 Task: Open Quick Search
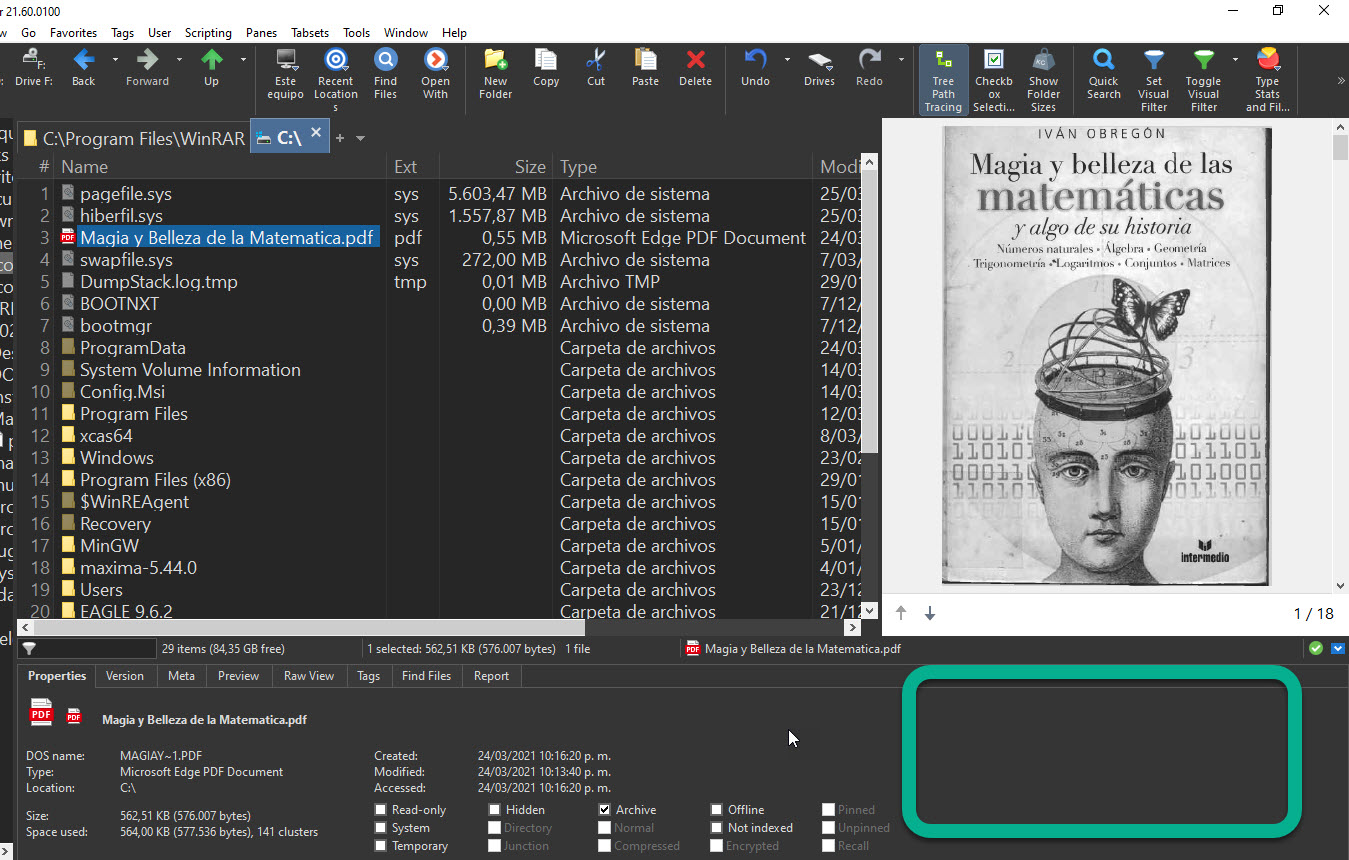point(1104,74)
